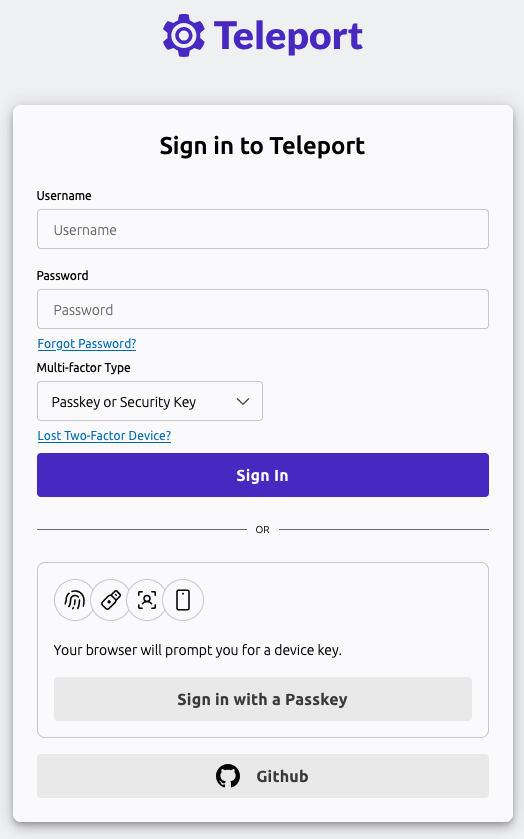Viewport: 524px width, 839px height.
Task: Click the Username field label
Action: pyautogui.click(x=64, y=196)
